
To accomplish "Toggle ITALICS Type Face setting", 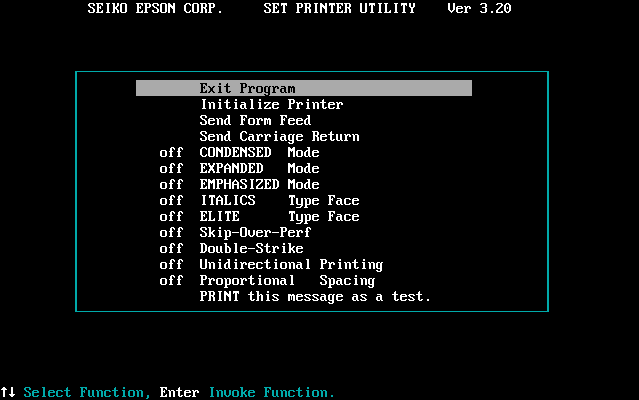I will pos(279,200).
